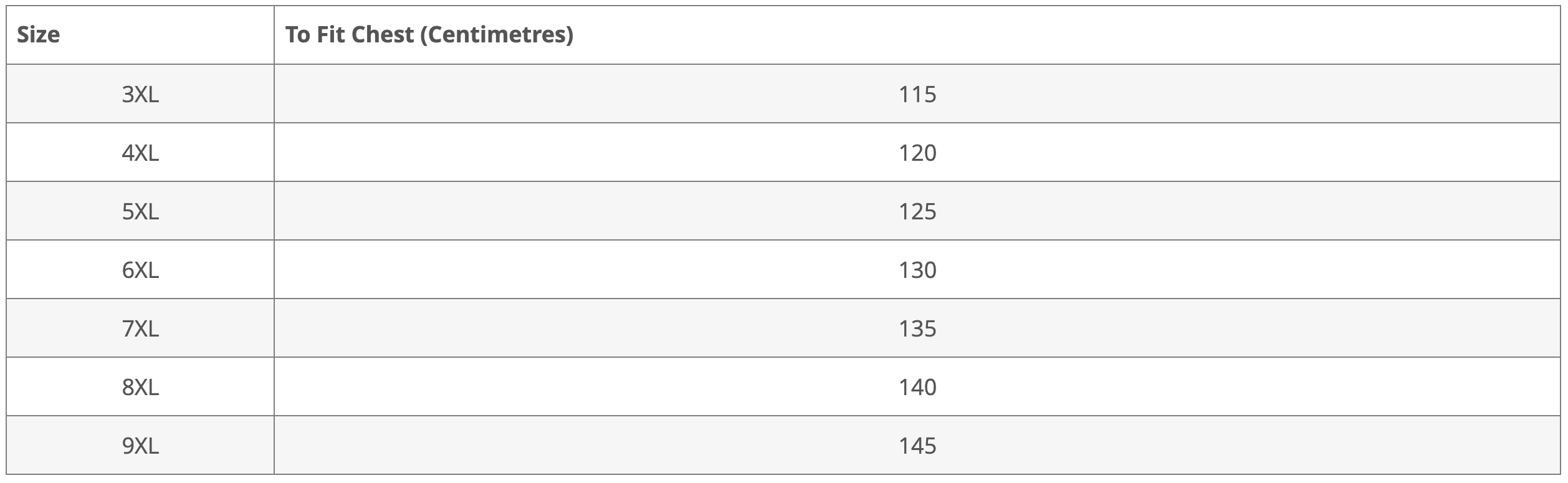Click the Size column header
The height and width of the screenshot is (483, 1568).
(x=140, y=35)
